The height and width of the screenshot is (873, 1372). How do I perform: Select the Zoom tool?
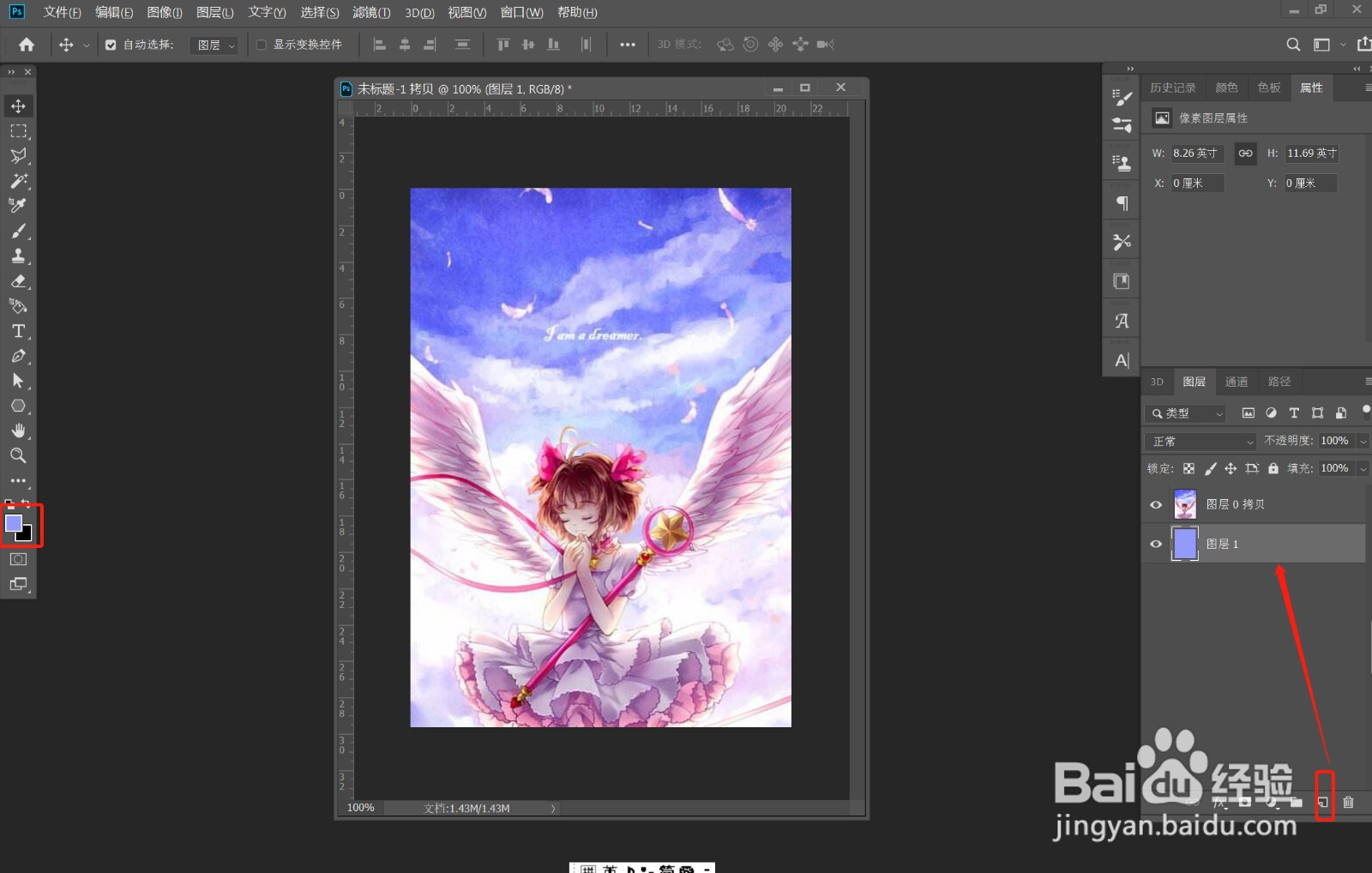coord(18,455)
